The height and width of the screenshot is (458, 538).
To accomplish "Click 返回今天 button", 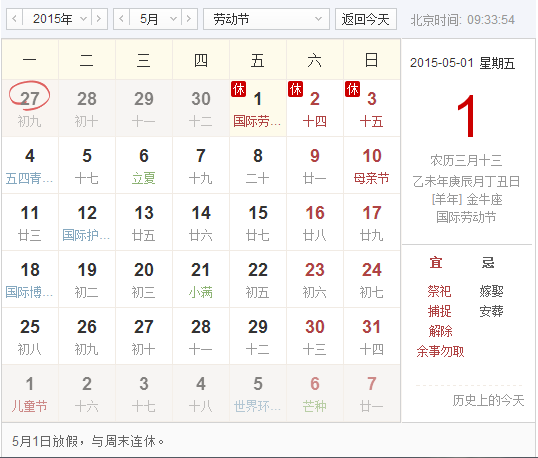I will (366, 19).
